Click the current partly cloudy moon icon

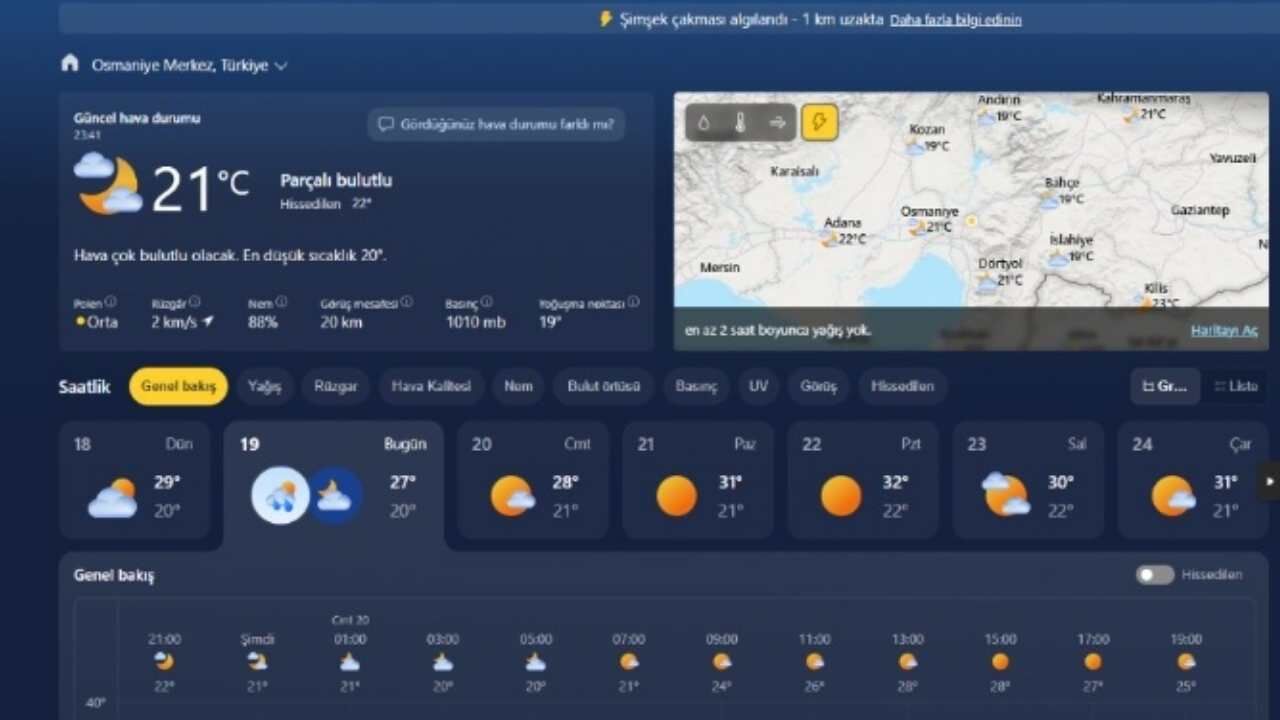tap(108, 184)
